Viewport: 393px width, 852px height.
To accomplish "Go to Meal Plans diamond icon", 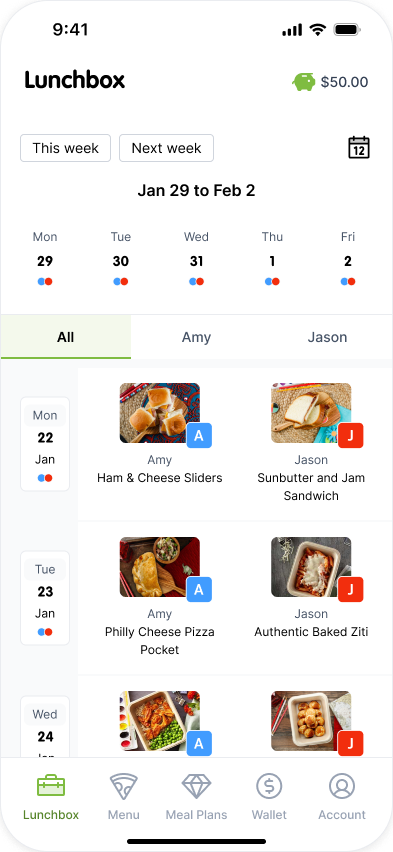I will tap(196, 786).
